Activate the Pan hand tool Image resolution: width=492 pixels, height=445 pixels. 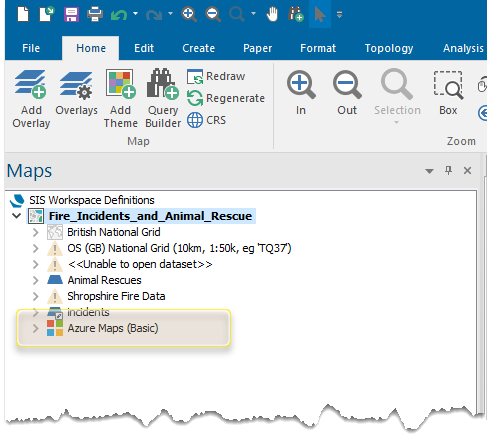[x=272, y=15]
